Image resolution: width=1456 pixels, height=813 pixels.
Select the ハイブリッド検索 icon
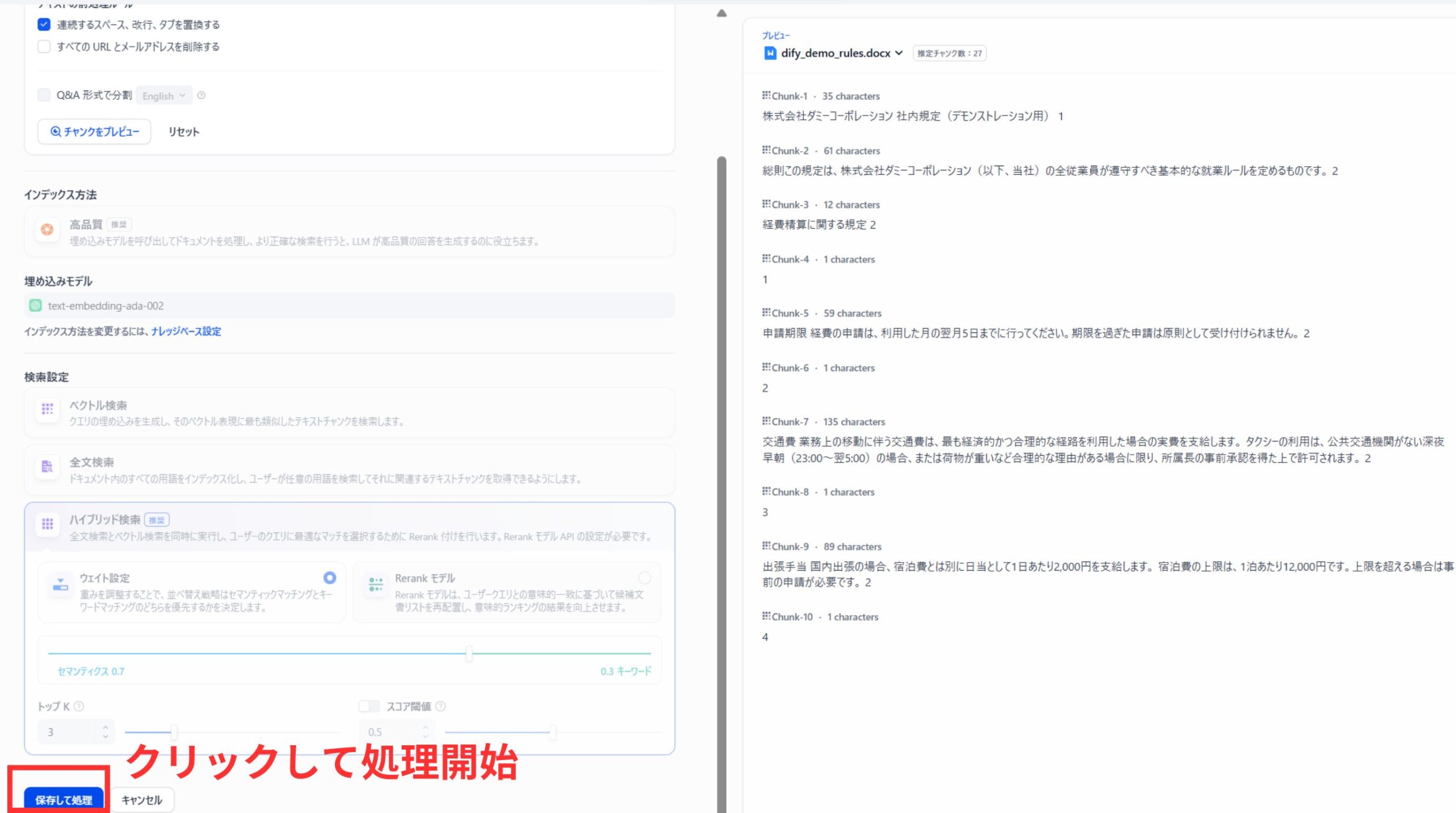(x=47, y=523)
